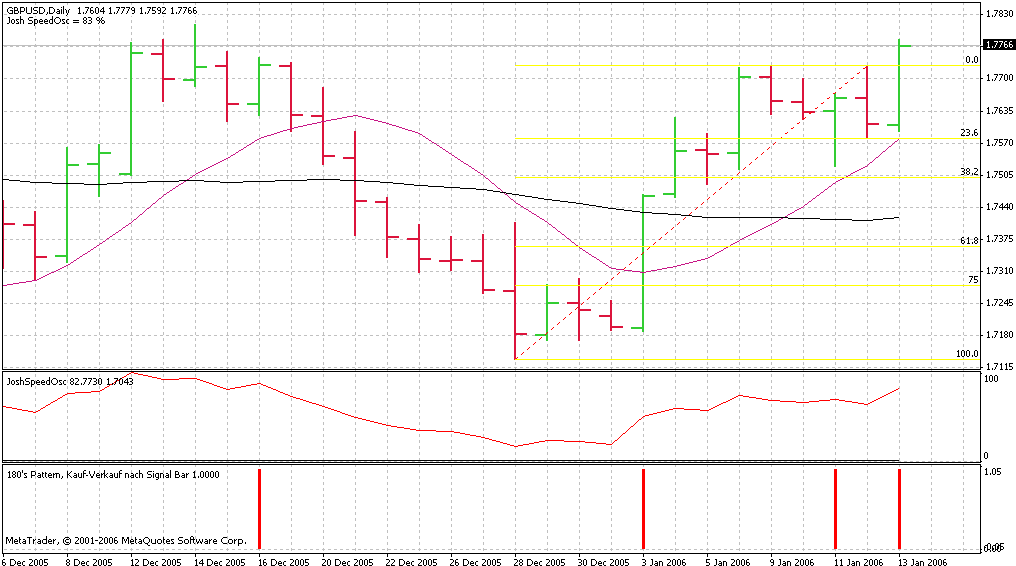The image size is (1016, 566).
Task: Select the Fibonacci 100.0 level label
Action: 967,354
